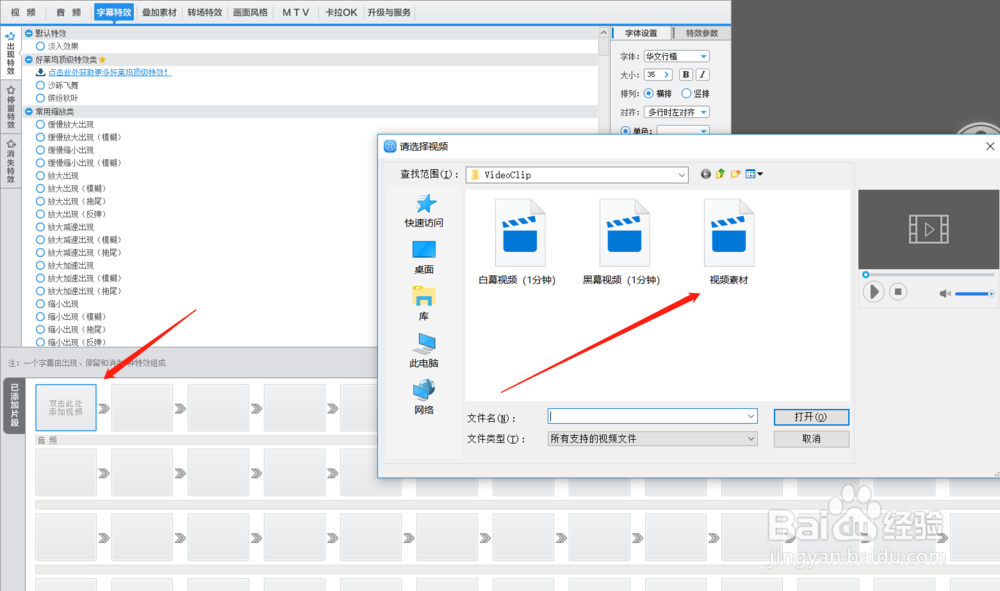Image resolution: width=1000 pixels, height=591 pixels.
Task: Open the 出现特效 side tab
Action: [x=10, y=54]
